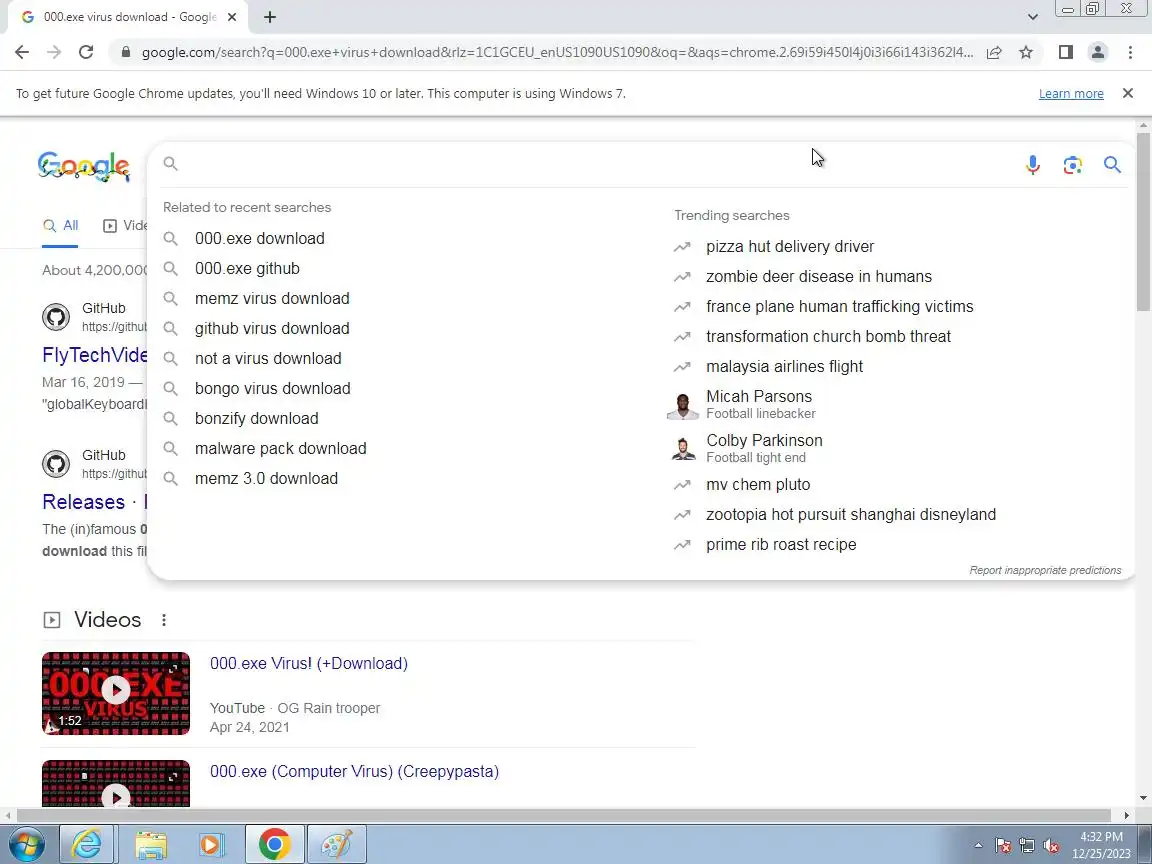Switch to Chrome taskbar button
The image size is (1152, 864).
tap(274, 844)
